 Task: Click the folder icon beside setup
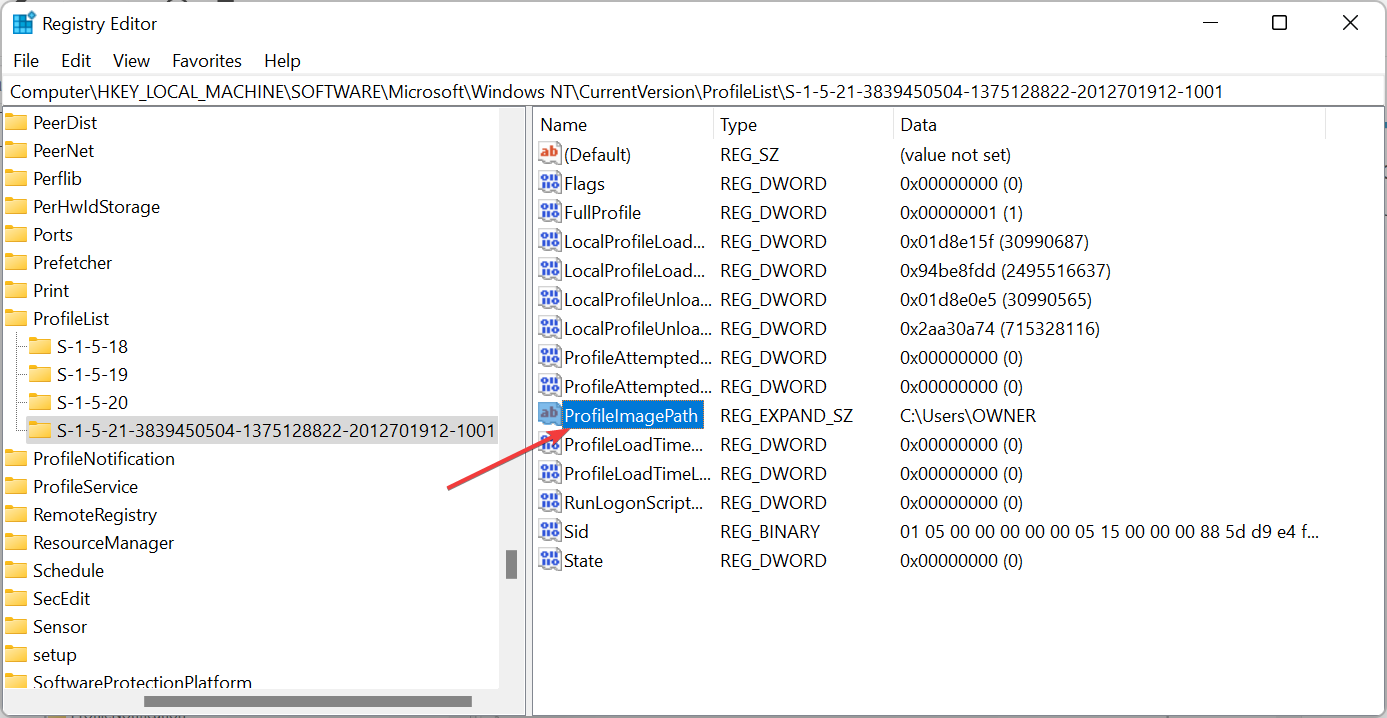pos(16,655)
